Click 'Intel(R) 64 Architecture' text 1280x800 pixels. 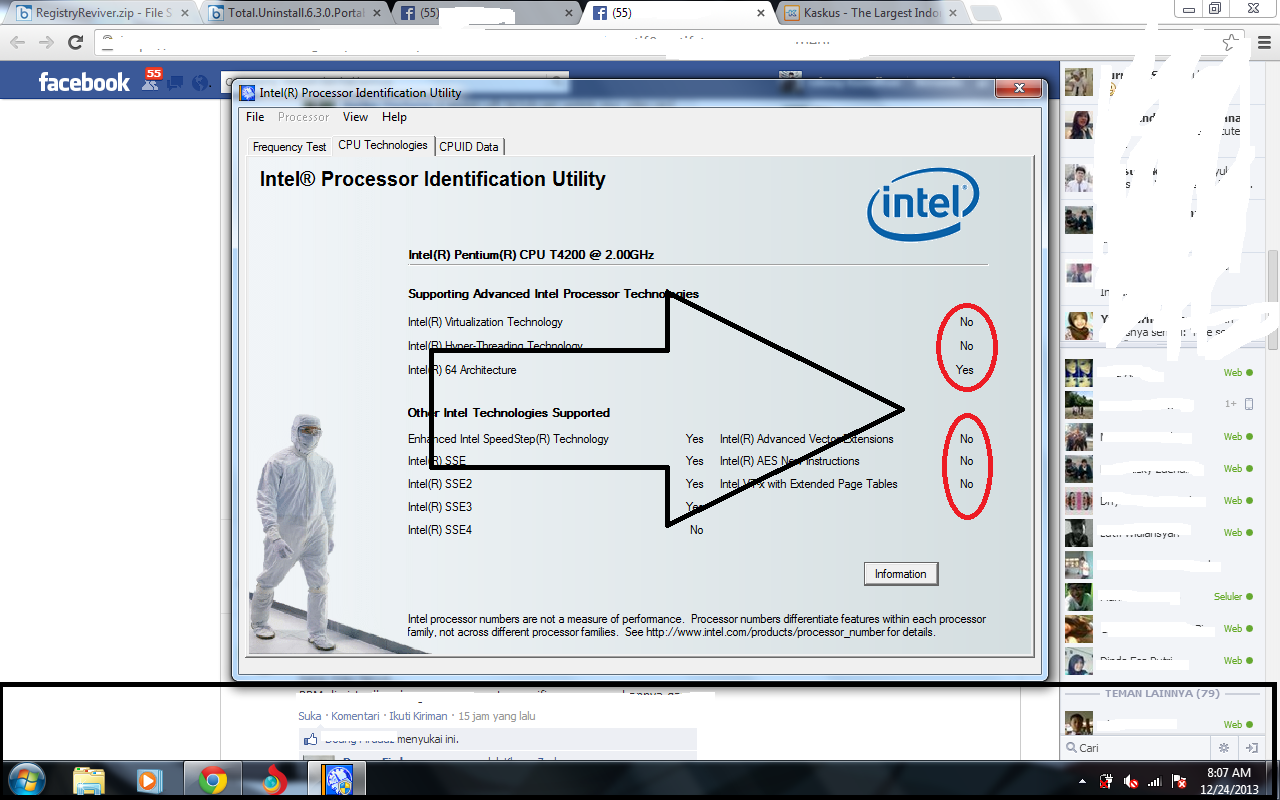pyautogui.click(x=462, y=370)
